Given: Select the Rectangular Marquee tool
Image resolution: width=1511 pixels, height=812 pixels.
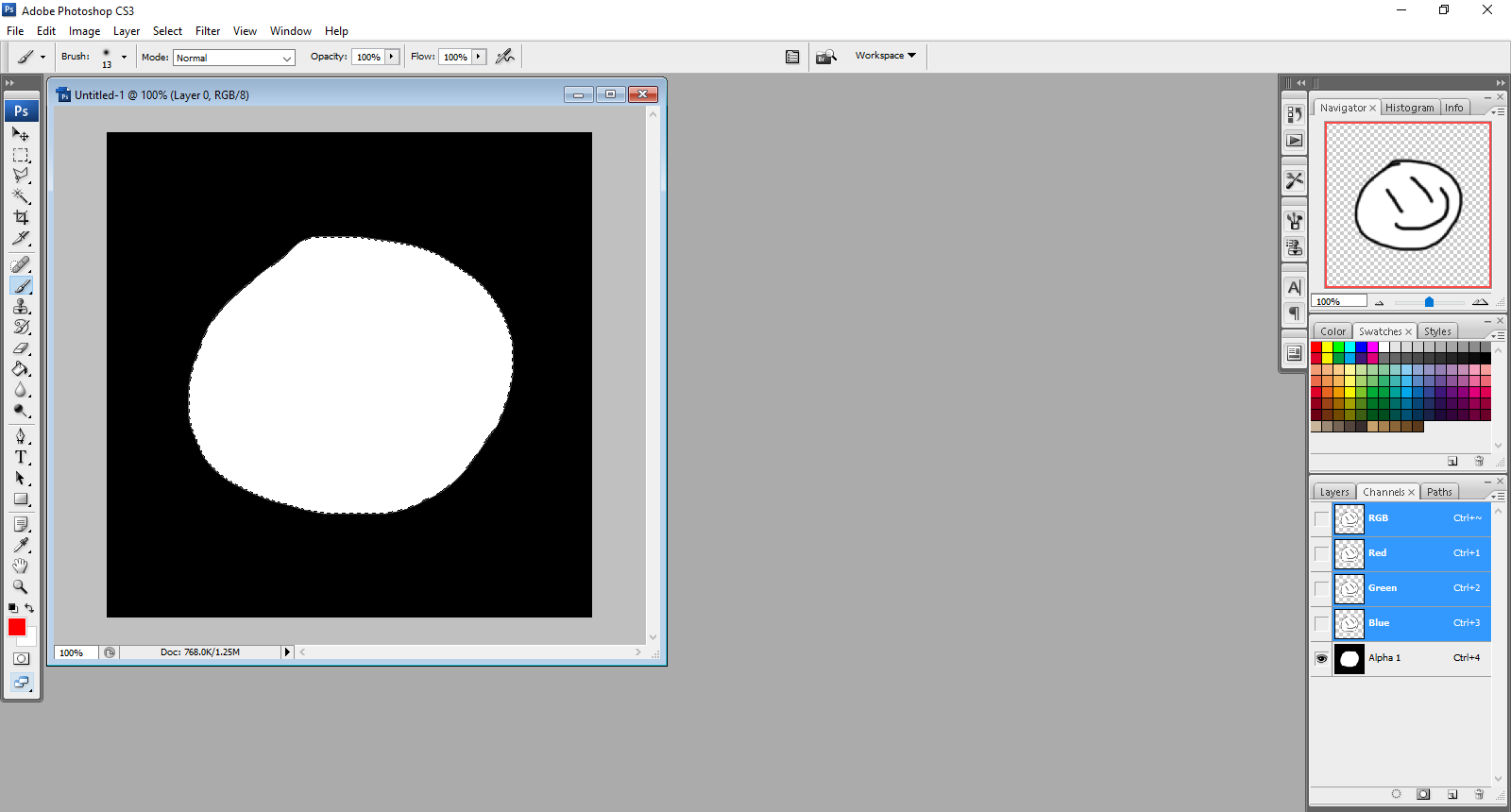Looking at the screenshot, I should click(x=21, y=155).
